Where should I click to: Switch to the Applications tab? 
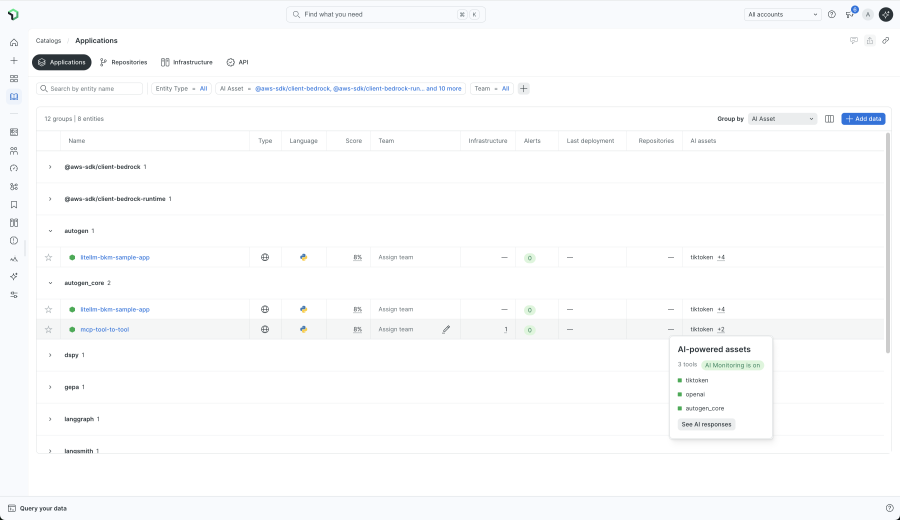tap(61, 62)
